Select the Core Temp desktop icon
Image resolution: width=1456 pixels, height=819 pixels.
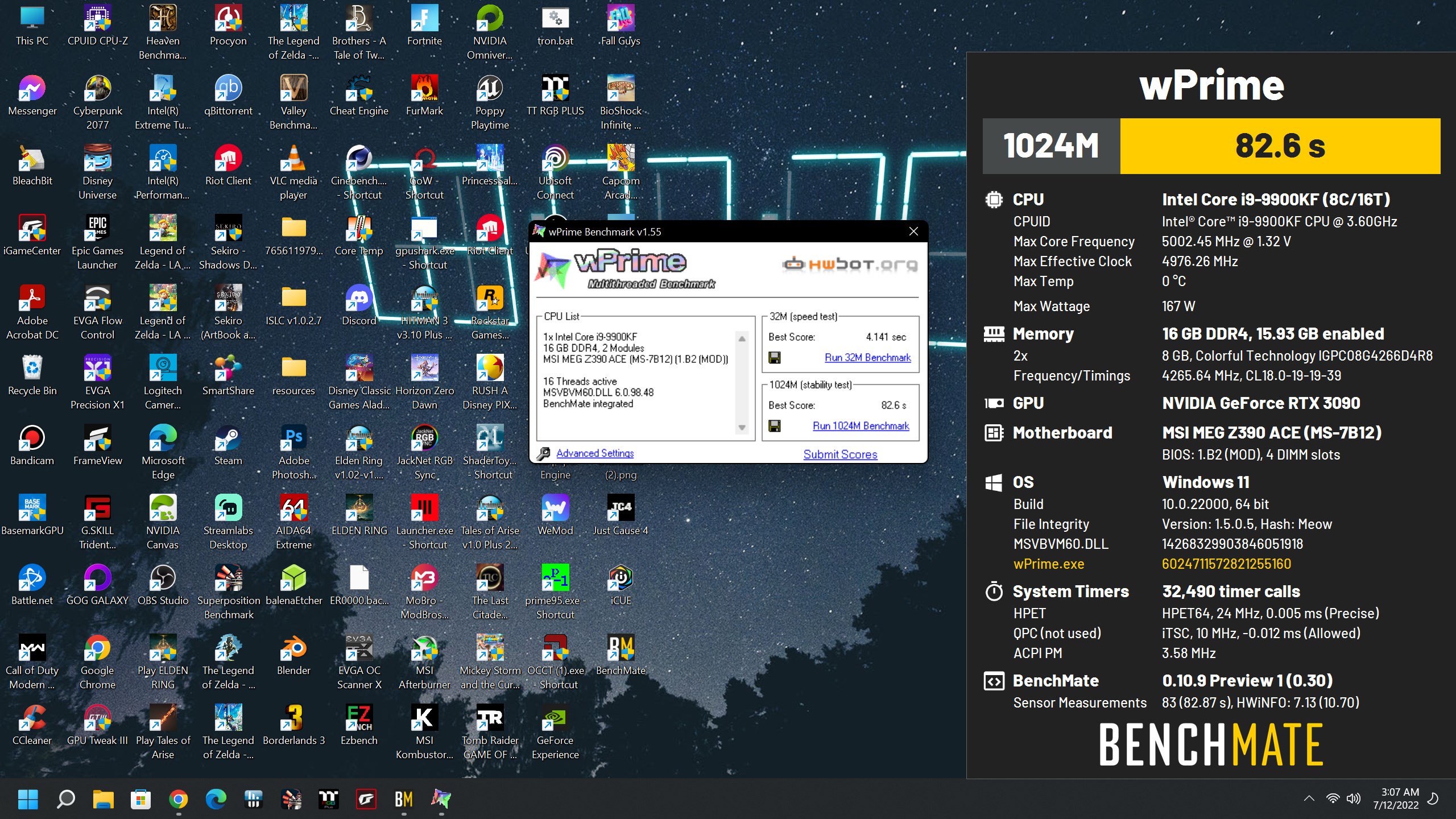(x=359, y=236)
